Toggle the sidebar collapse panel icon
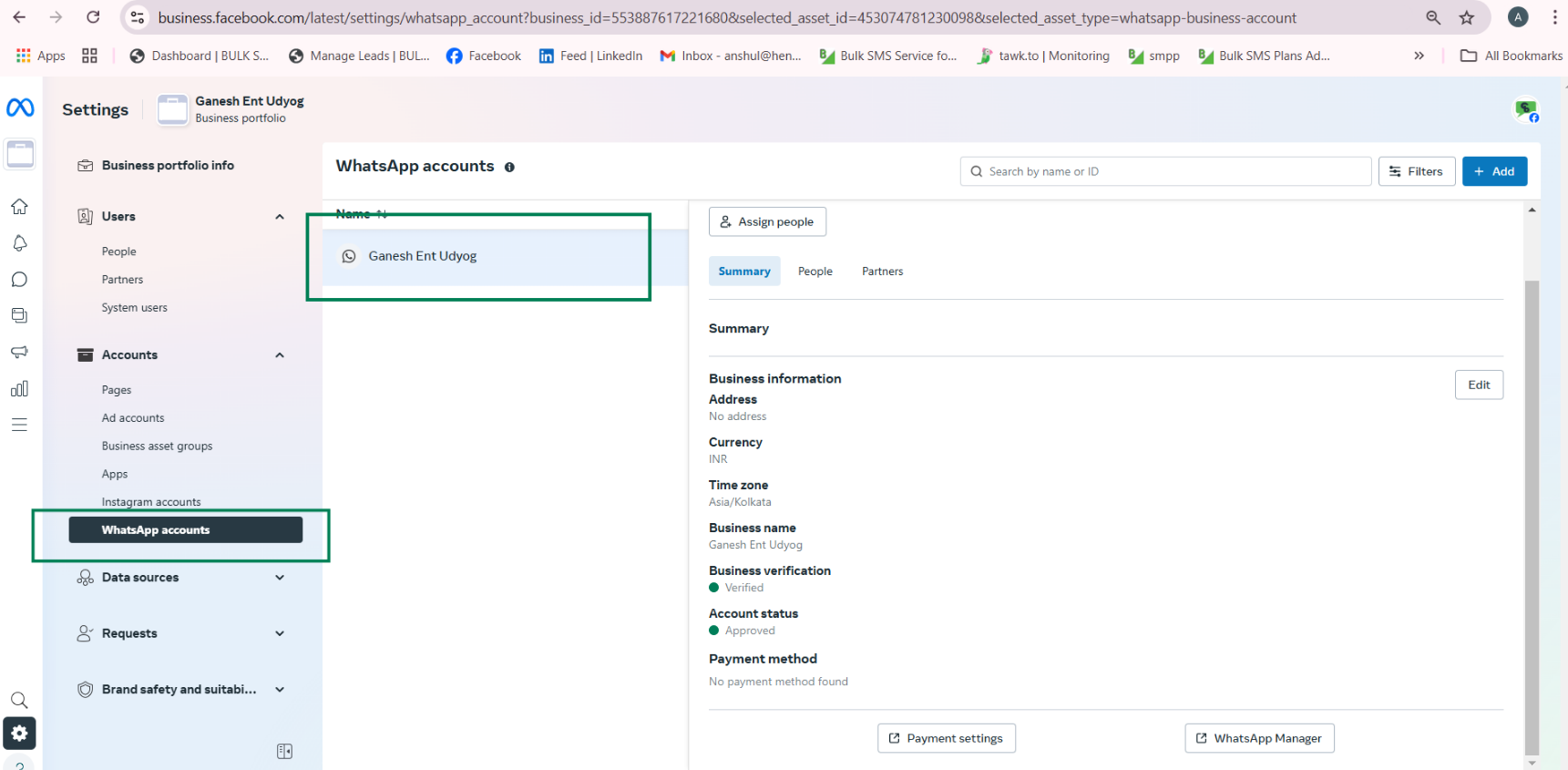 [x=284, y=751]
